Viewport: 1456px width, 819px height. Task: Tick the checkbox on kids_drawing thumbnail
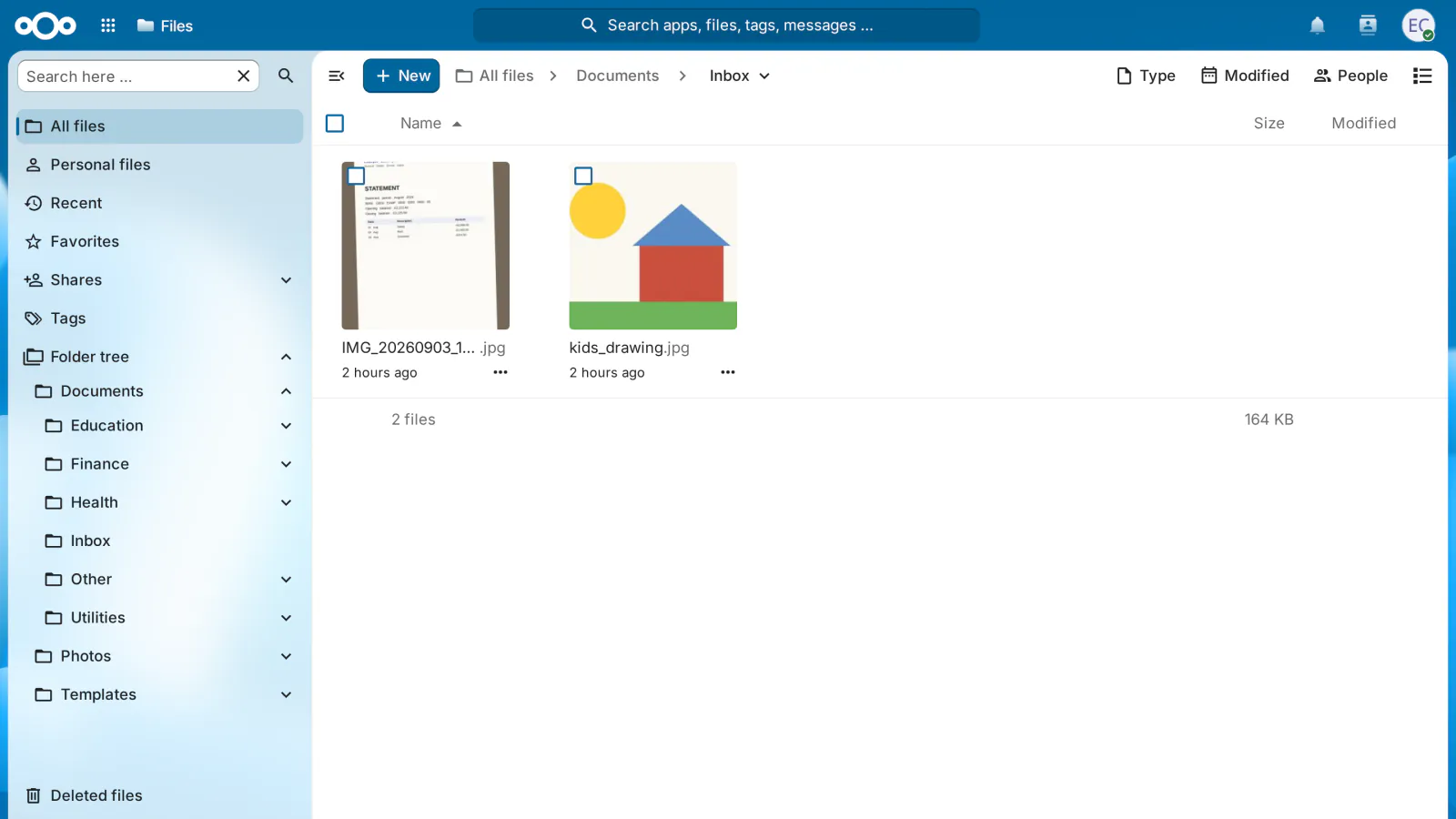(584, 177)
